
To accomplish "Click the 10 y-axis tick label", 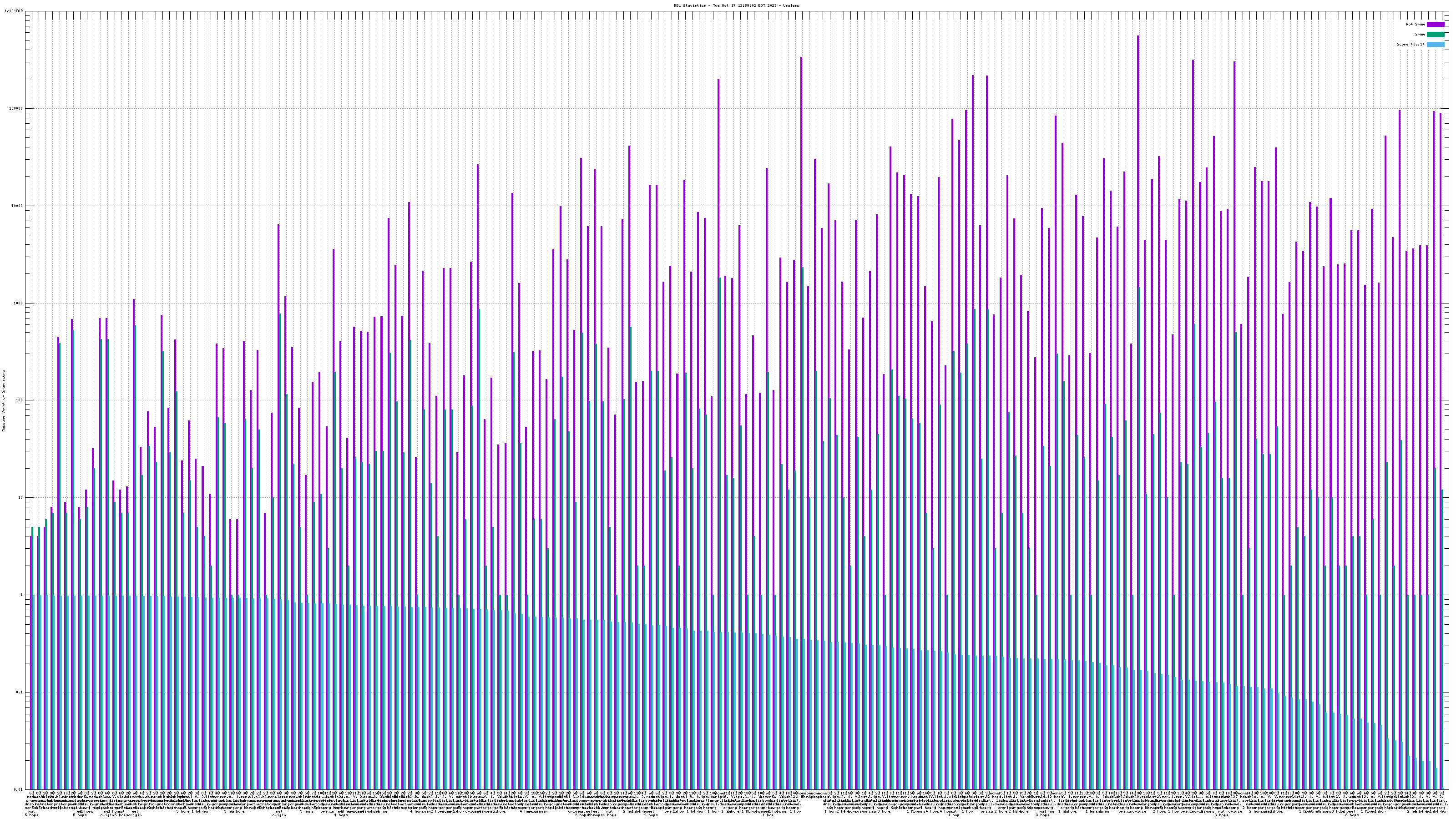I will click(x=20, y=497).
